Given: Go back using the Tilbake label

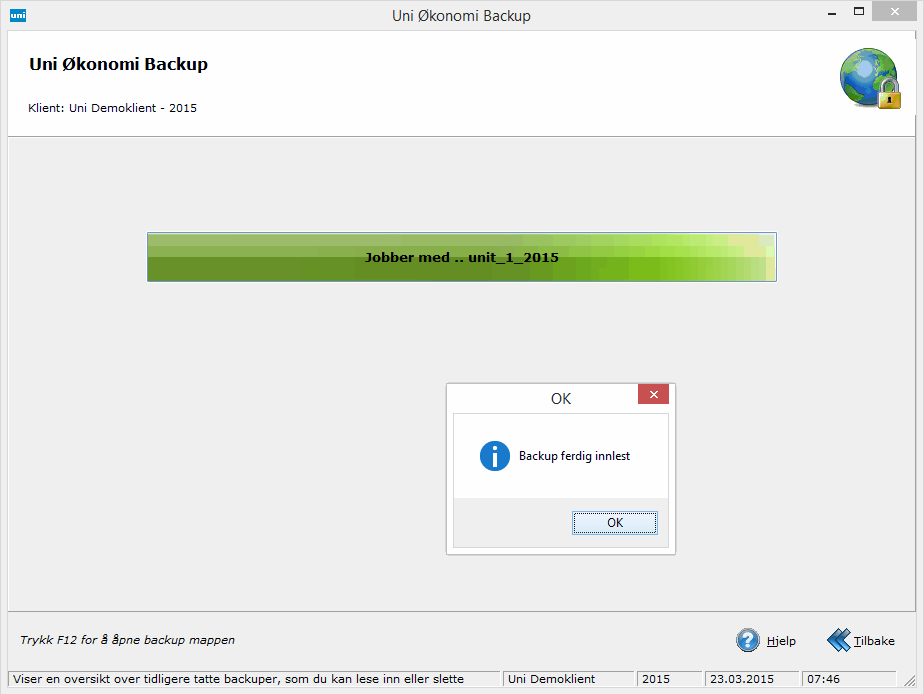Looking at the screenshot, I should pyautogui.click(x=874, y=641).
